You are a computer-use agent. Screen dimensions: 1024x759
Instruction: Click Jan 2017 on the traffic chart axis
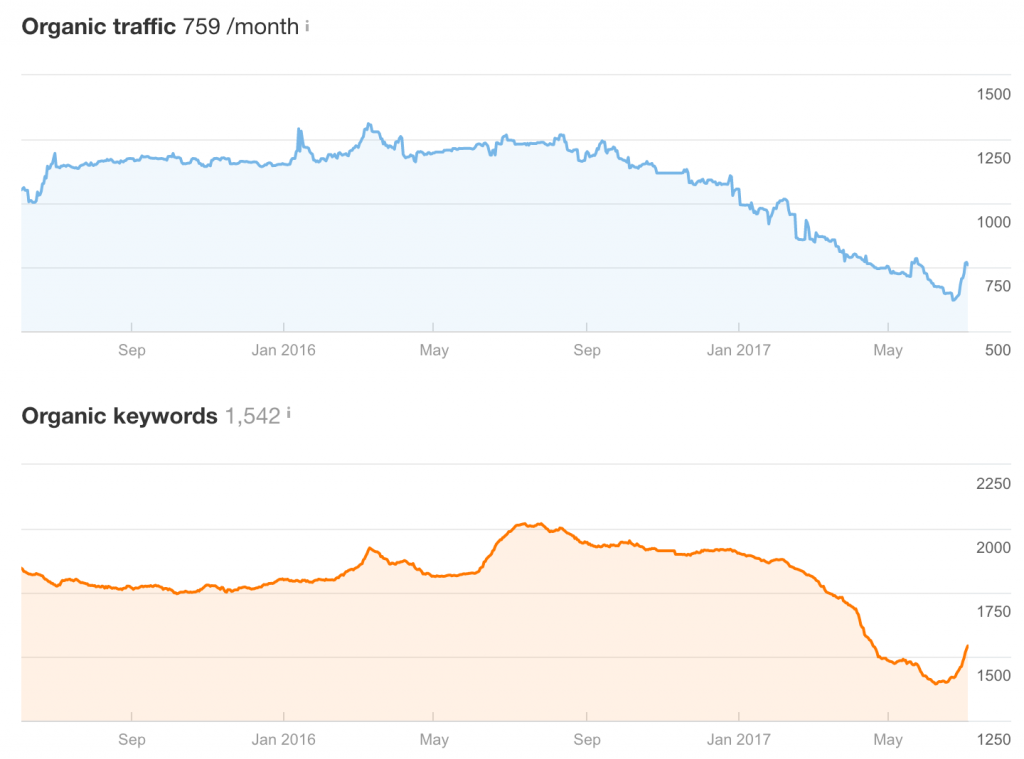[x=738, y=350]
